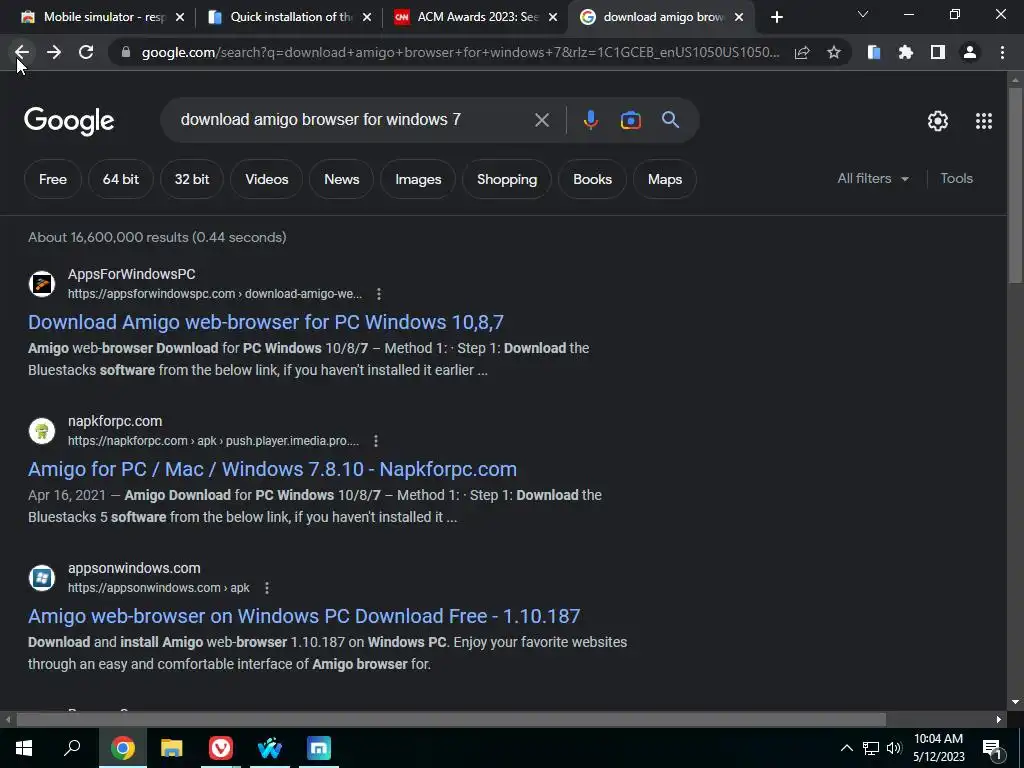Open the blue extension icon in toolbar
The image size is (1024, 768).
pyautogui.click(x=874, y=52)
